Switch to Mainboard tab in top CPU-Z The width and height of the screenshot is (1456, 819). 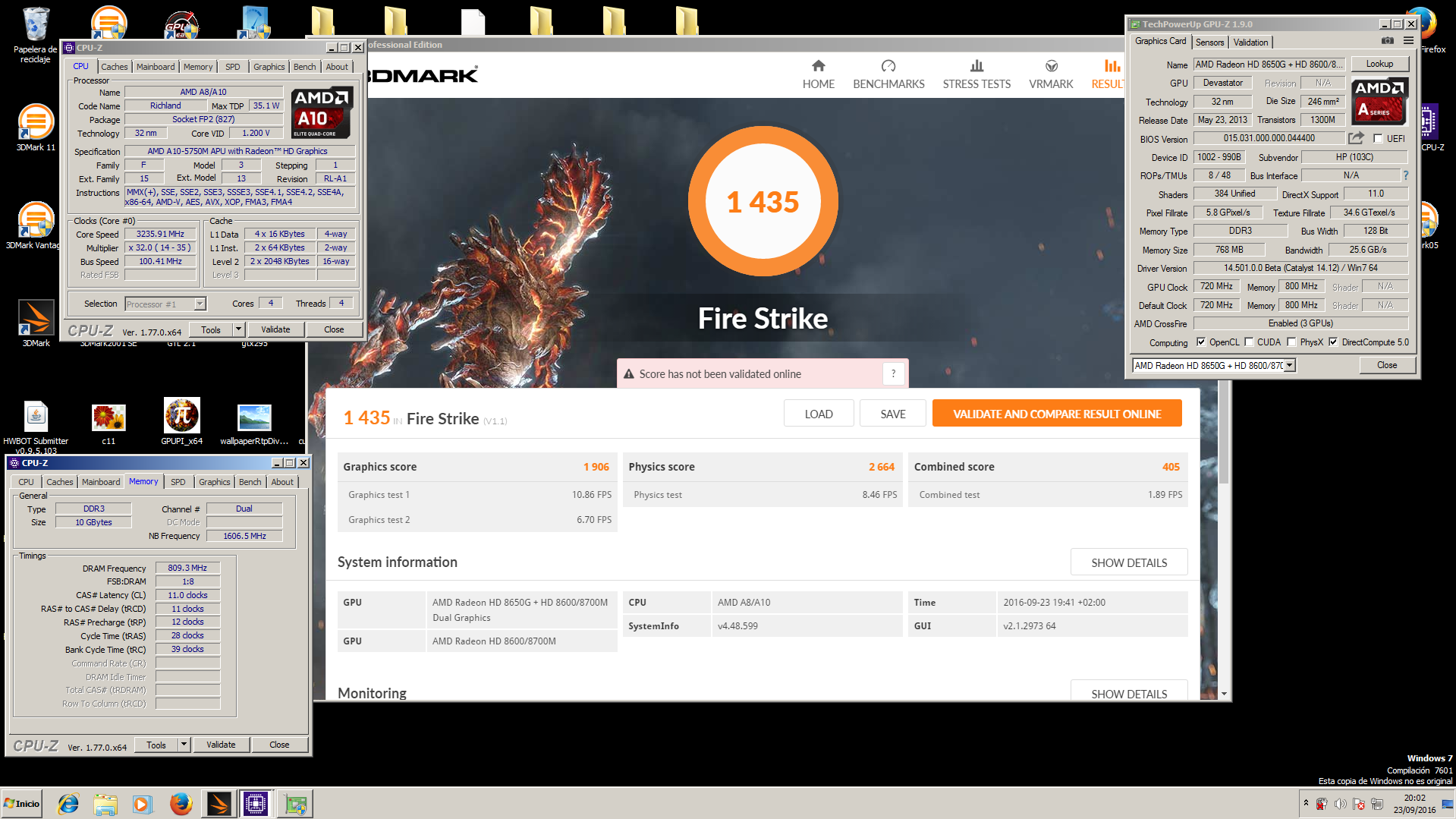156,67
